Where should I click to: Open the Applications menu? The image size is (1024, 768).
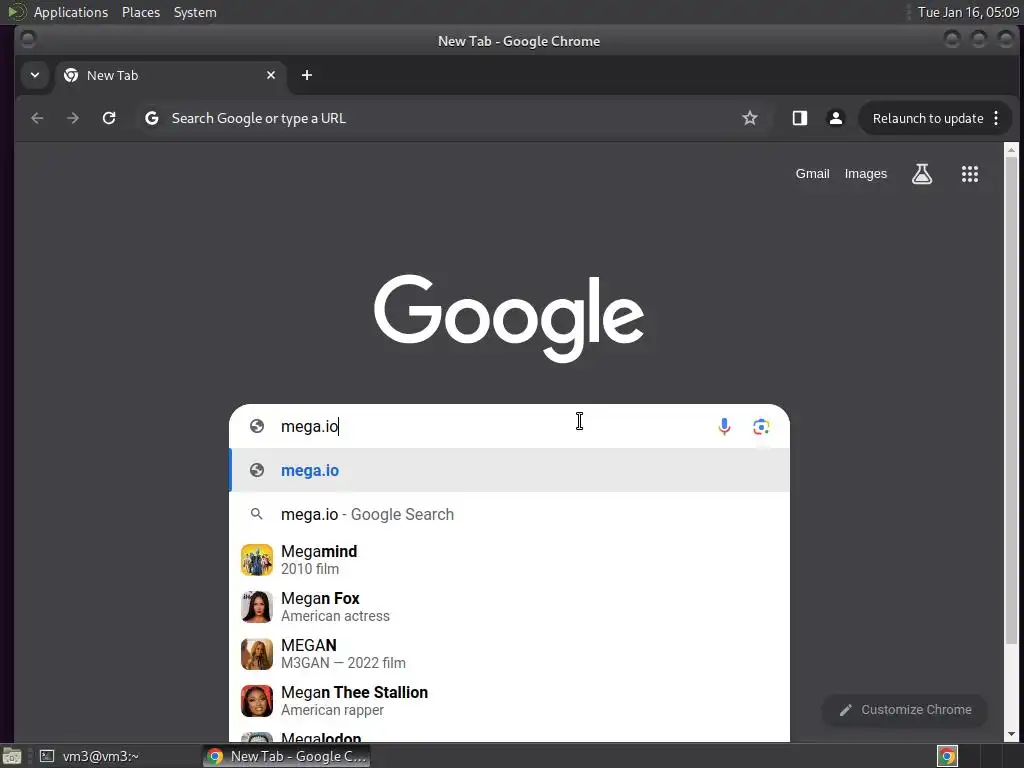(x=71, y=12)
